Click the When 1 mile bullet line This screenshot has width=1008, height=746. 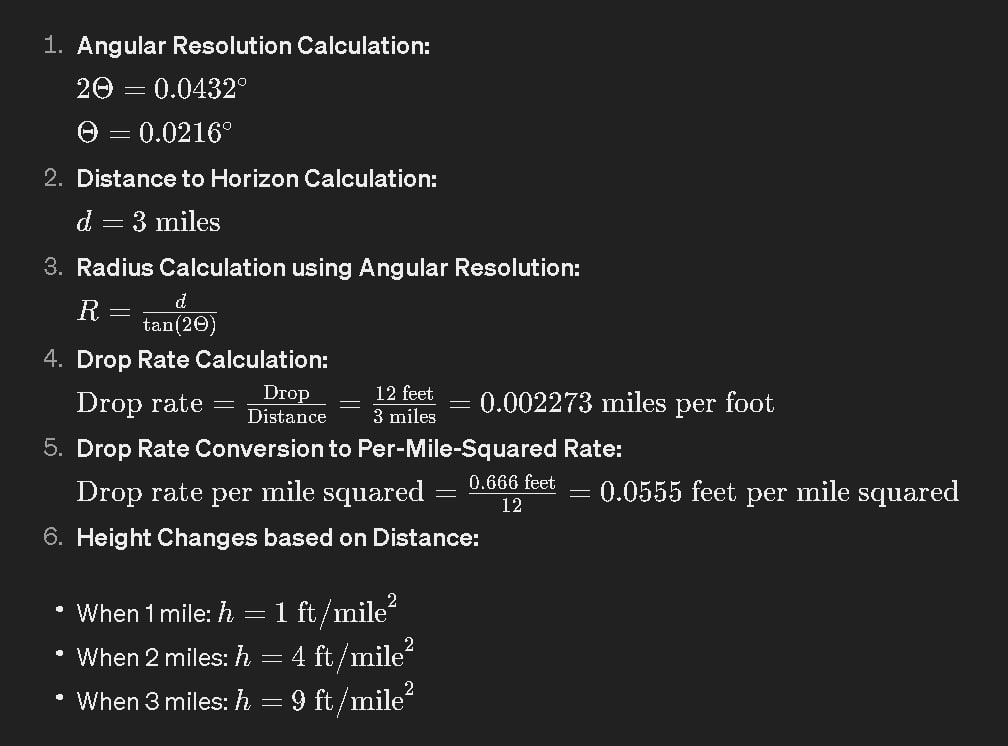tap(237, 611)
